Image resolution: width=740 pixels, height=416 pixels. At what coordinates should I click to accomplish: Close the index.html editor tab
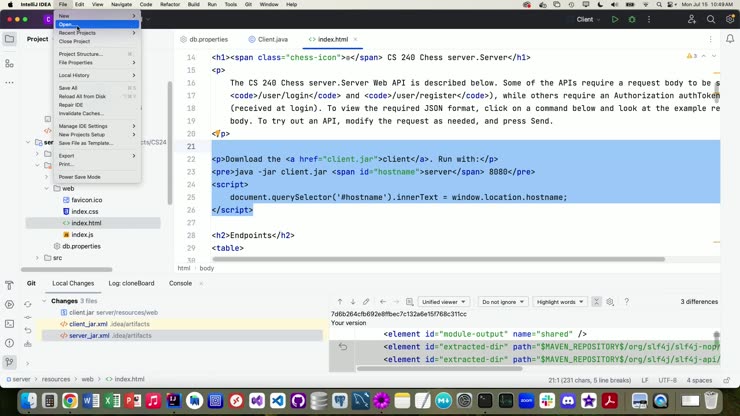coord(355,39)
